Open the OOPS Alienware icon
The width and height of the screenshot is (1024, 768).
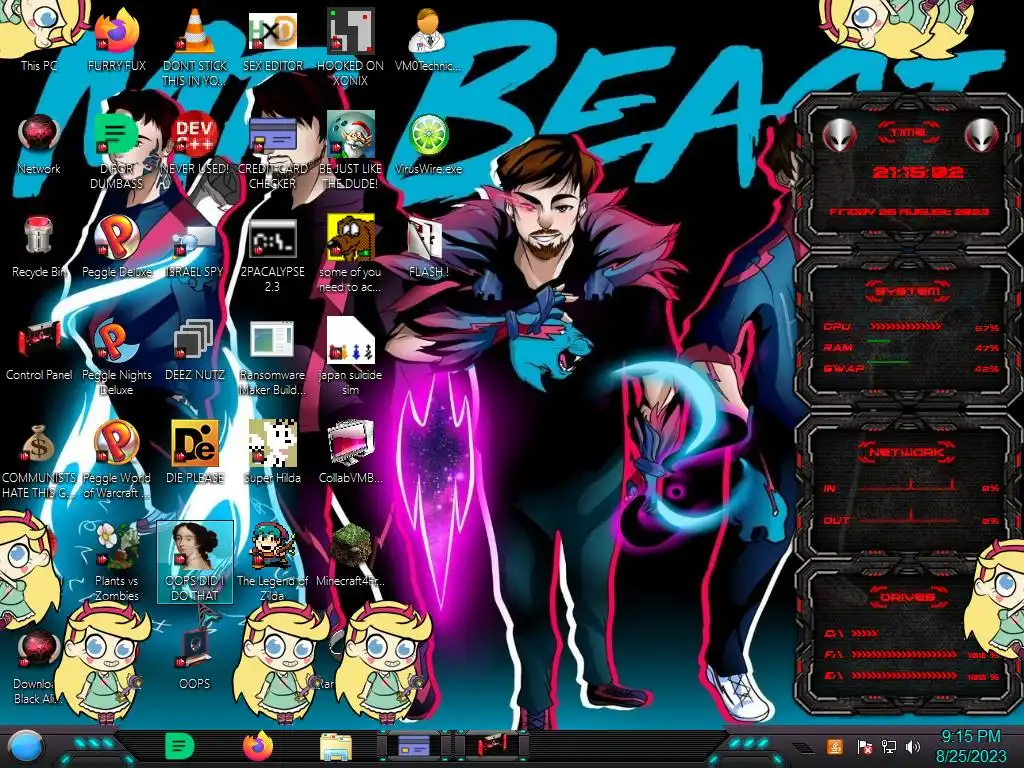[x=194, y=658]
